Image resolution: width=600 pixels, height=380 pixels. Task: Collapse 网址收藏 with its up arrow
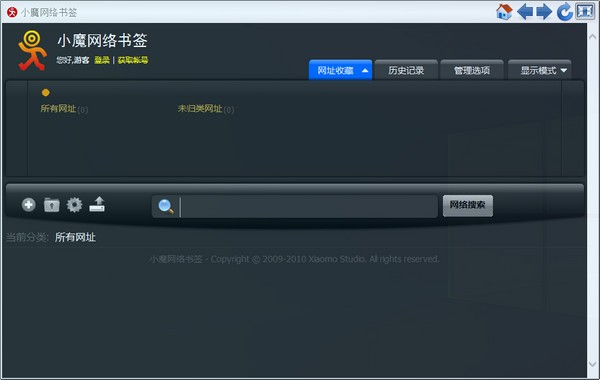pyautogui.click(x=365, y=70)
